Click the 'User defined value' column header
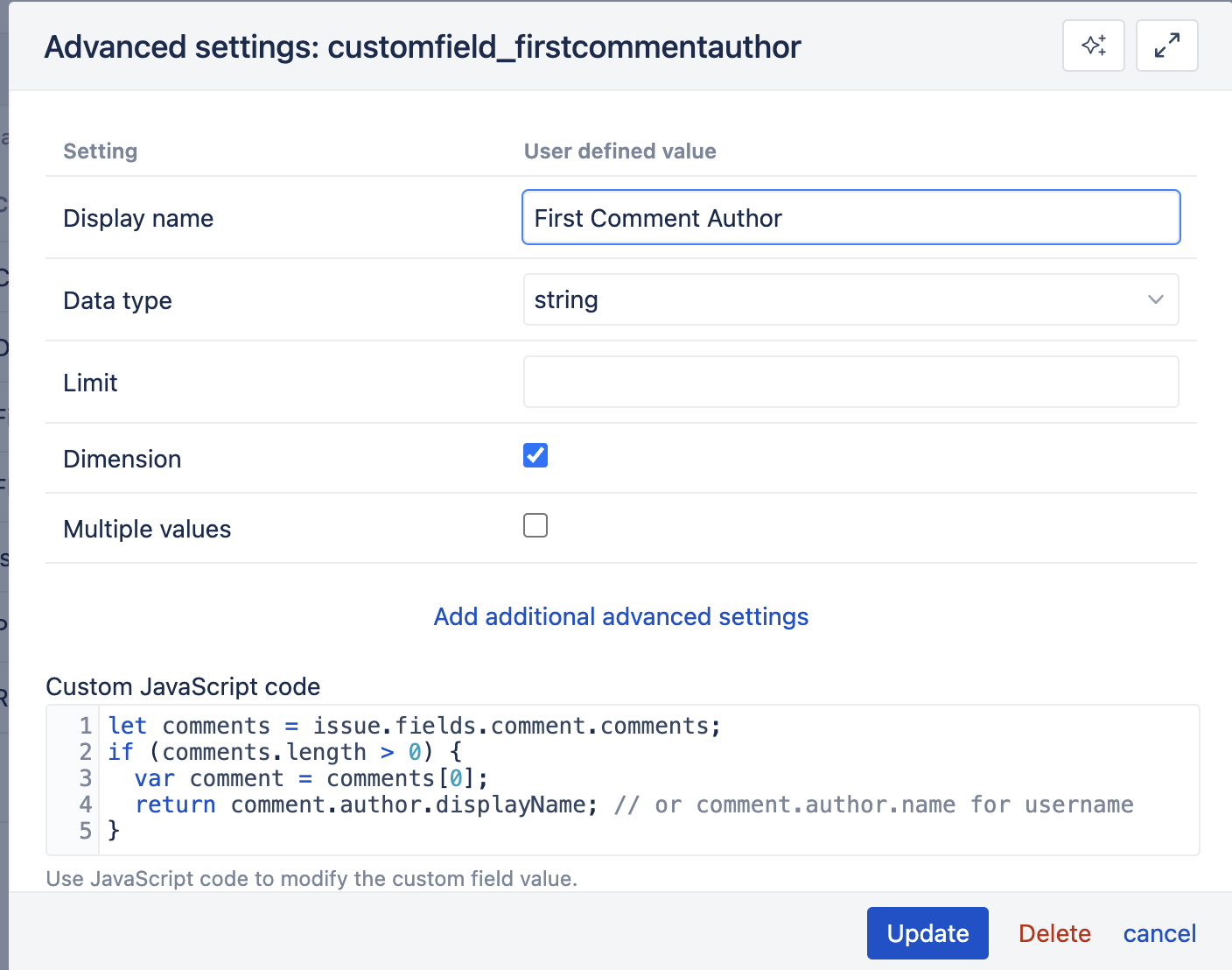1232x970 pixels. pos(619,151)
